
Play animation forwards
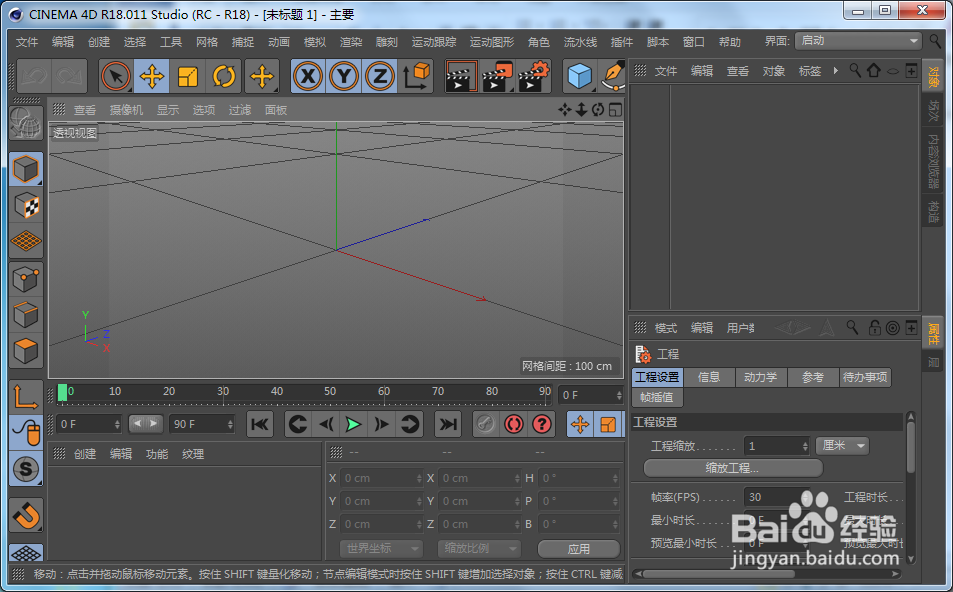point(353,424)
